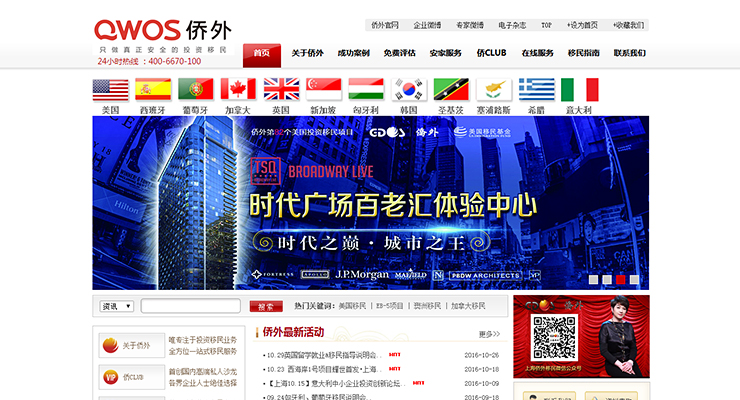Click the +收藏我们 link

(x=629, y=25)
